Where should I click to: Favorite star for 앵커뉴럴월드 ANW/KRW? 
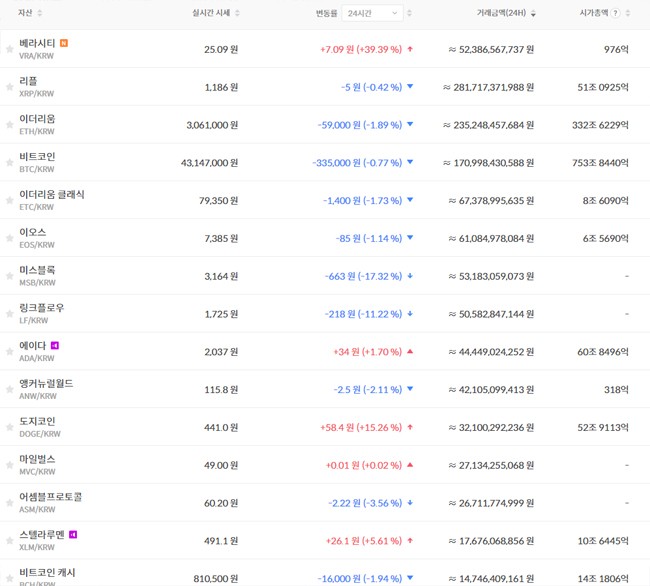9,390
